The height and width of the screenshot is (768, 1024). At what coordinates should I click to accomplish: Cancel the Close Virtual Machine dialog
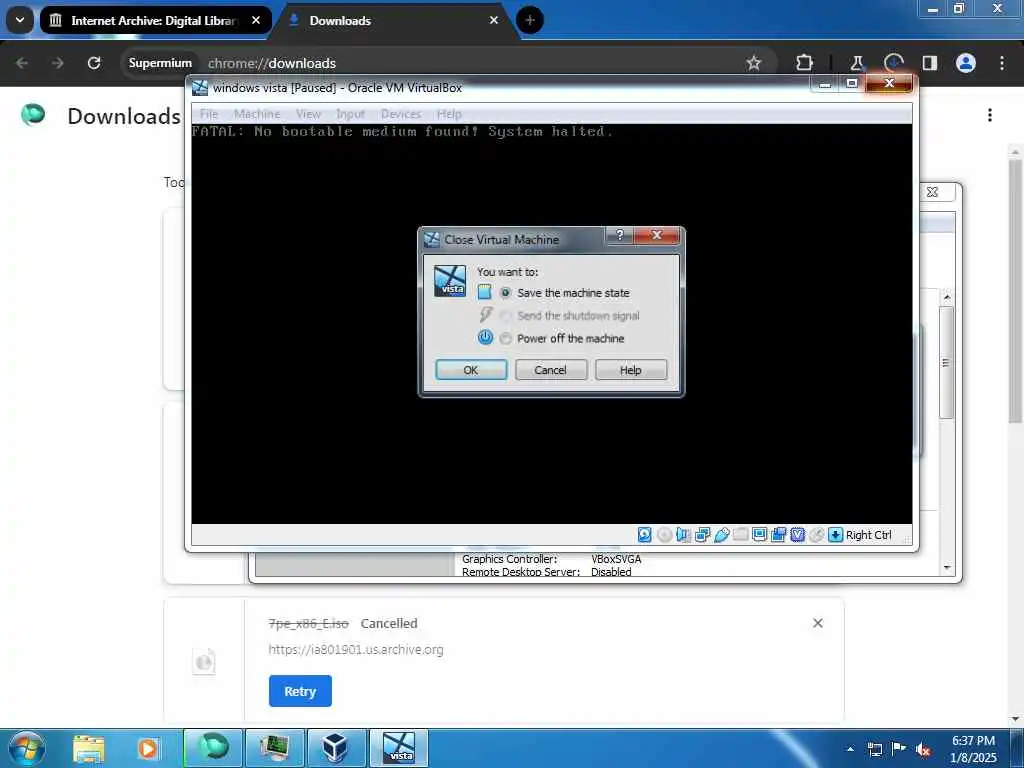coord(551,370)
